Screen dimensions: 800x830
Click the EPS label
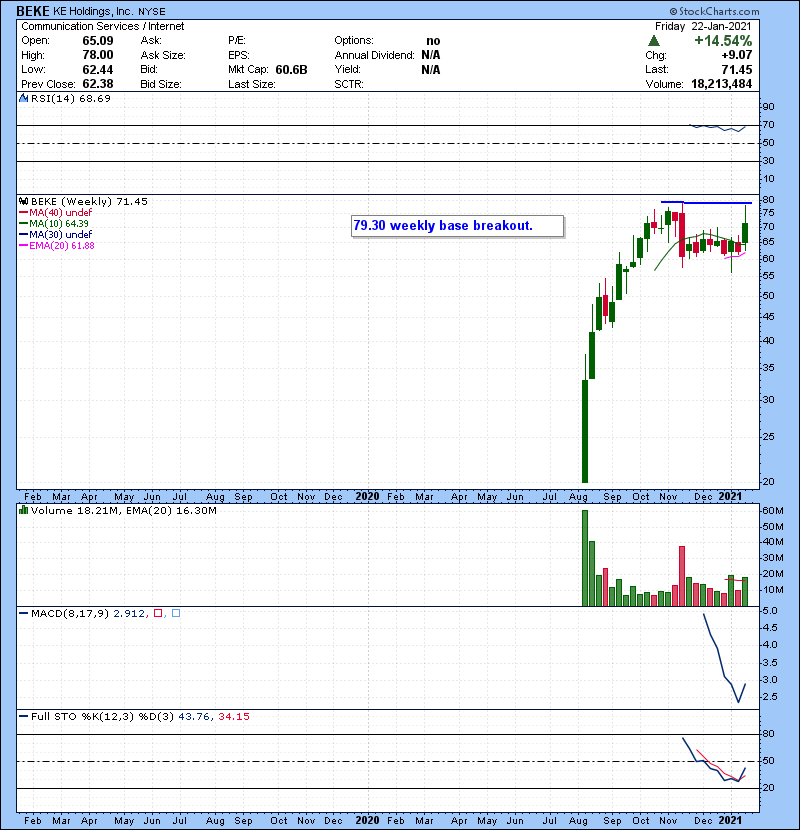(x=239, y=55)
